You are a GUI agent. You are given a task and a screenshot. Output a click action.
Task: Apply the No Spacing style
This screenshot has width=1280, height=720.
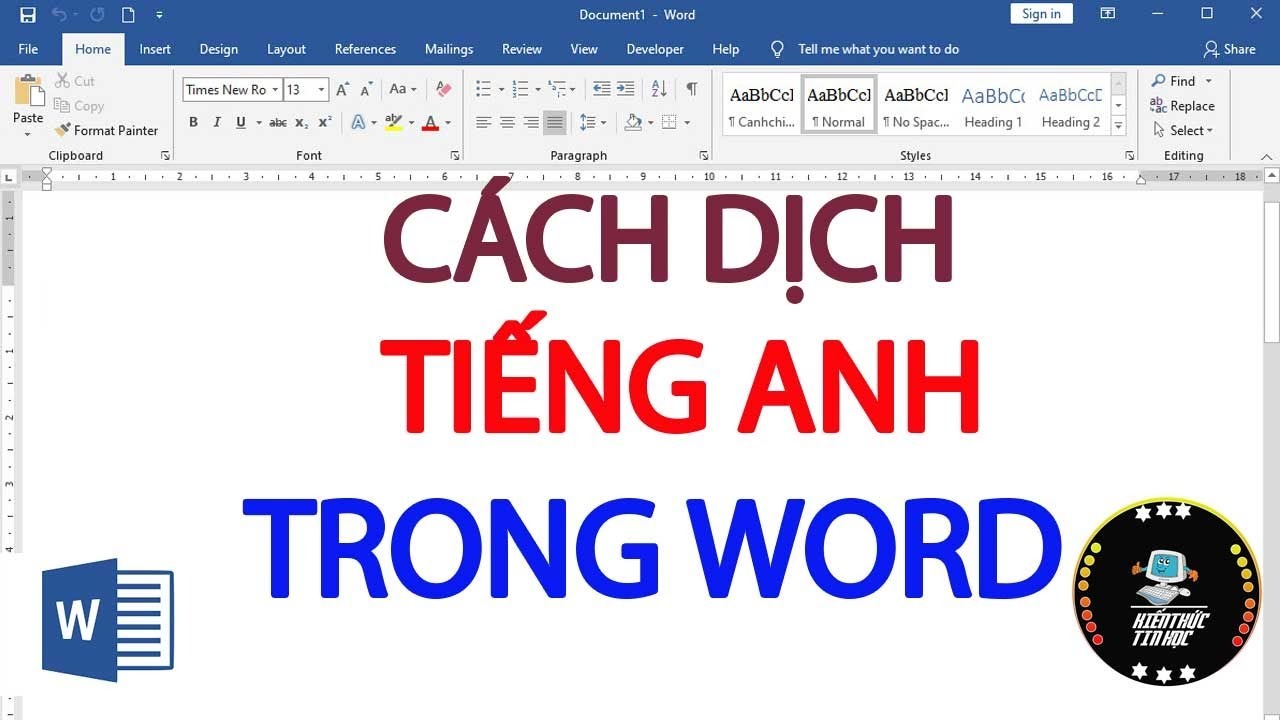pyautogui.click(x=916, y=105)
